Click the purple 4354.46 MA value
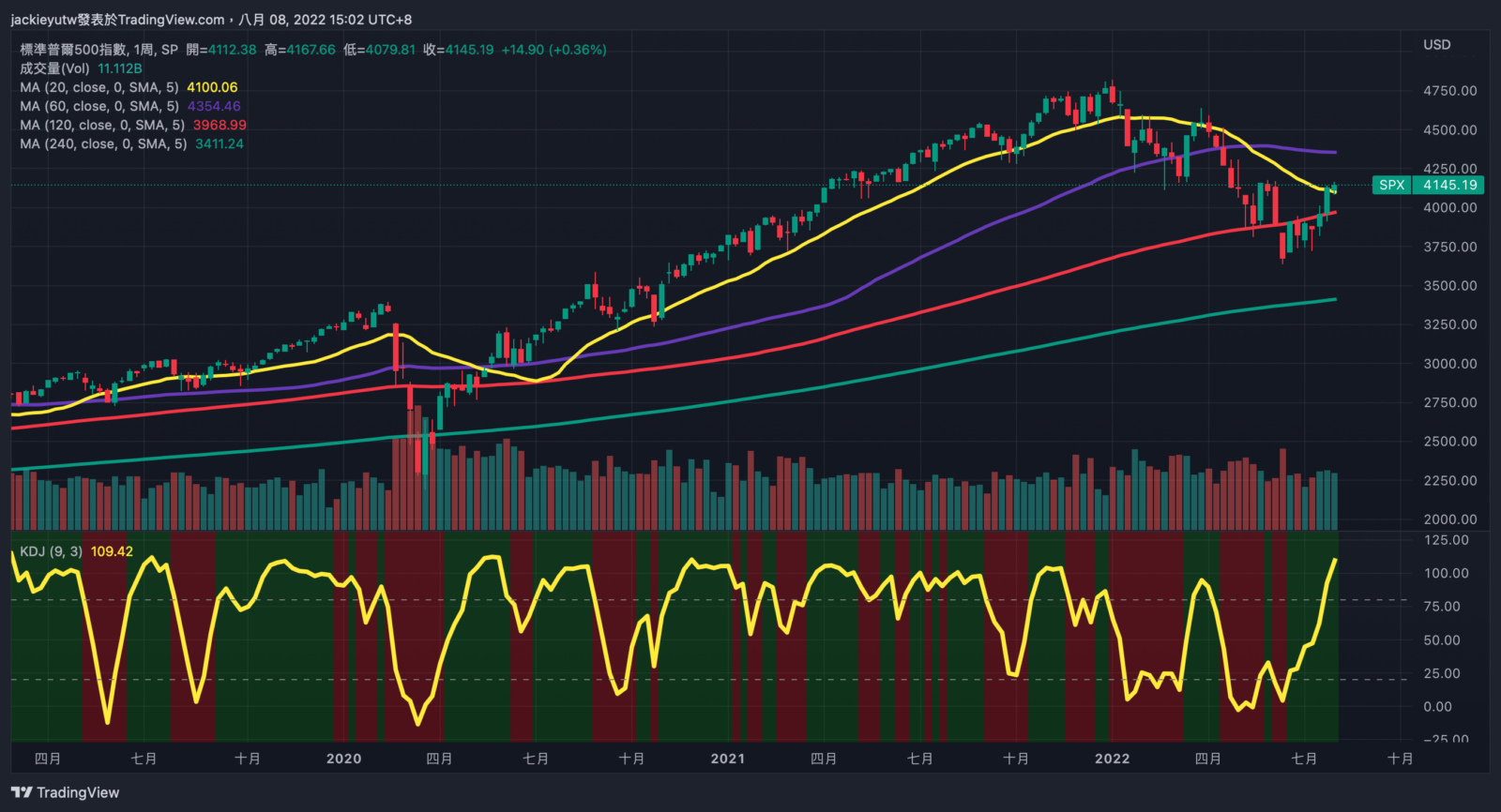The height and width of the screenshot is (812, 1501). [x=214, y=106]
